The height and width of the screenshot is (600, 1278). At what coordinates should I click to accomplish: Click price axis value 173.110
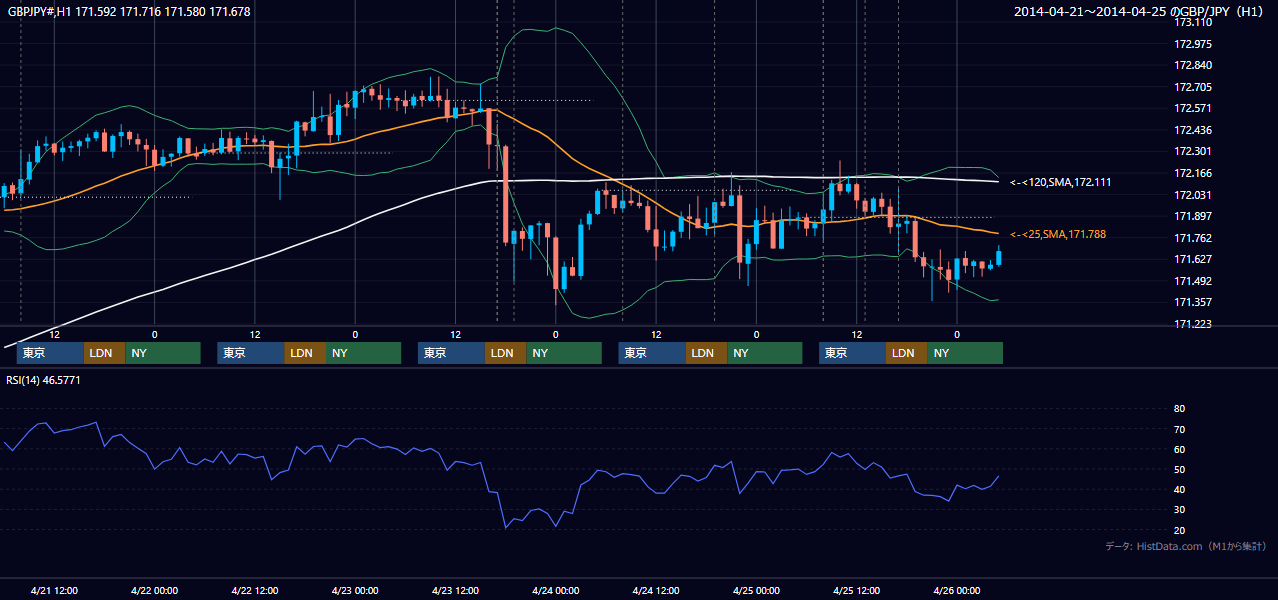(x=1193, y=22)
